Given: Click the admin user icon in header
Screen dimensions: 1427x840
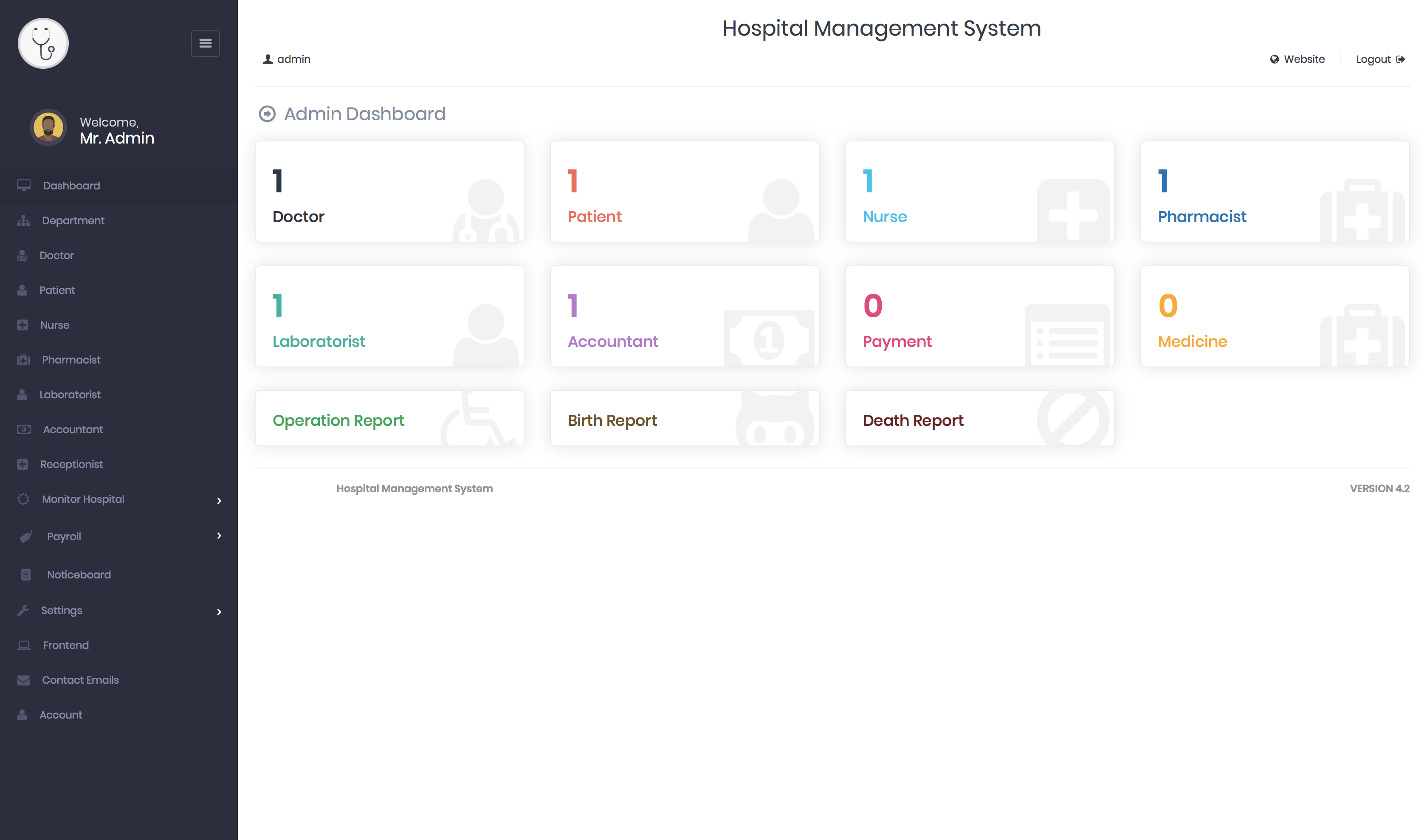Looking at the screenshot, I should pyautogui.click(x=268, y=59).
